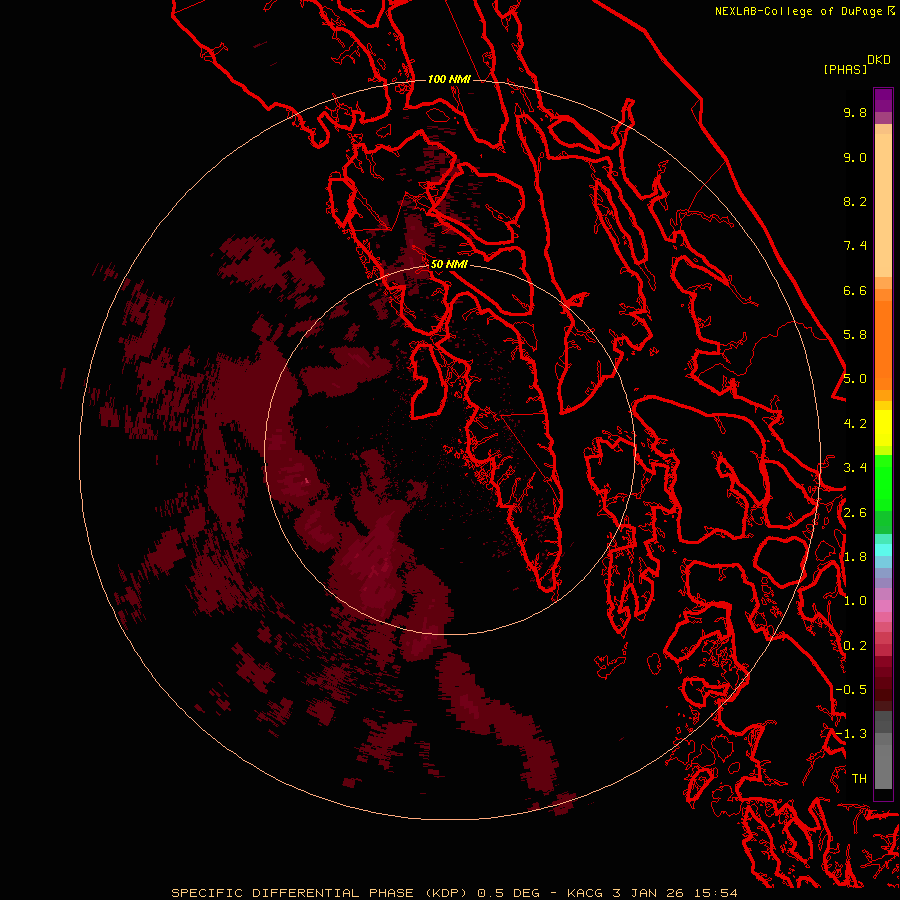
Task: Click the 0.2 legend value
Action: [855, 646]
